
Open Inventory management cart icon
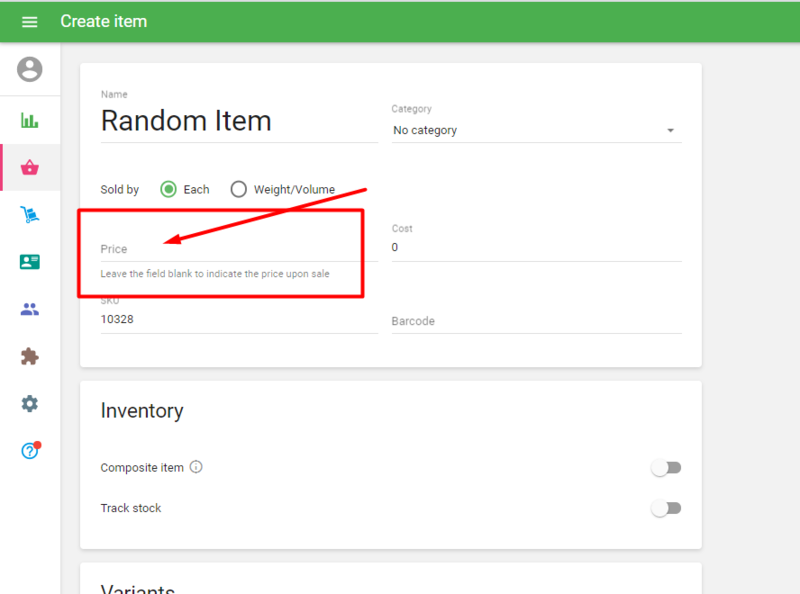coord(30,214)
